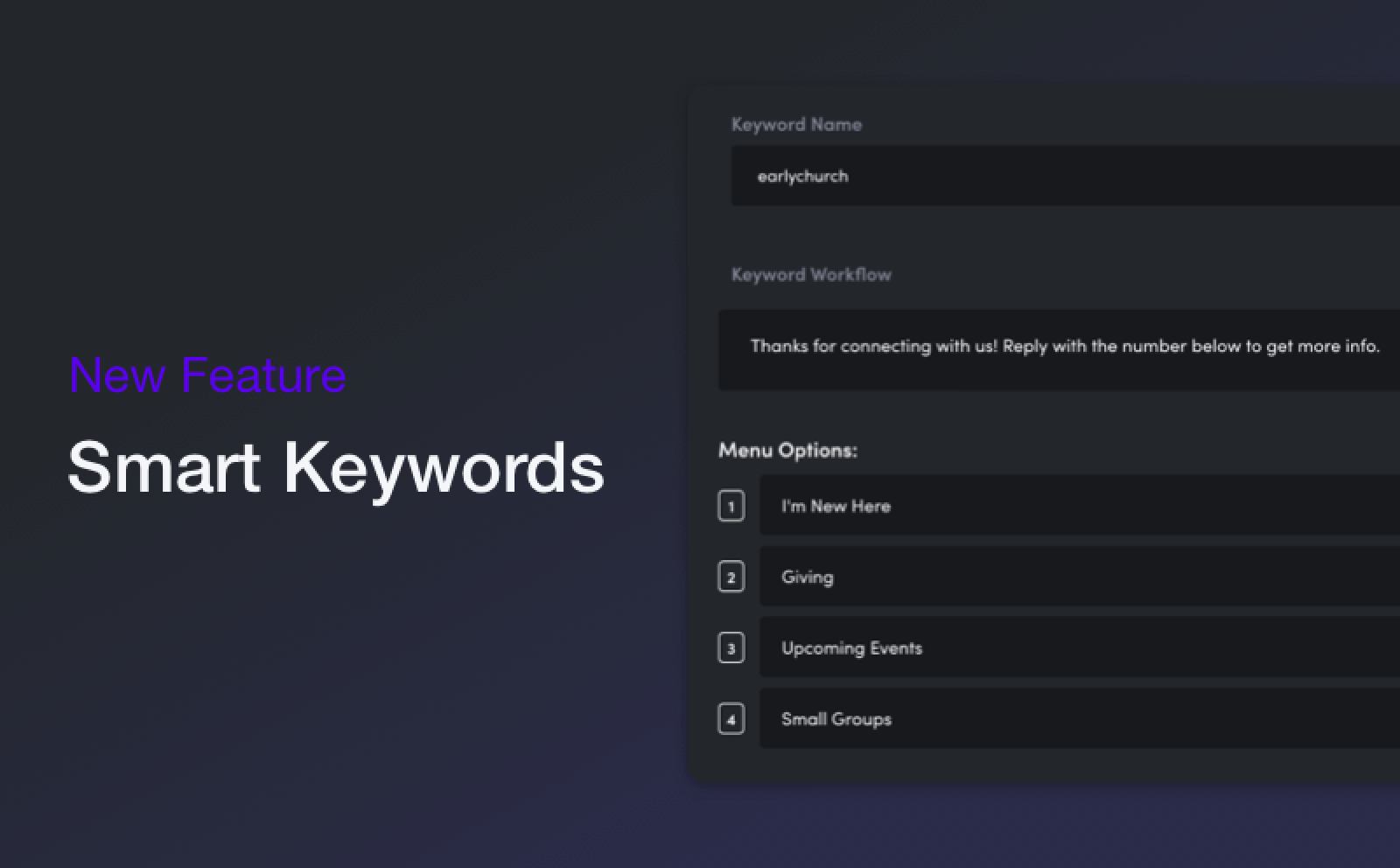The width and height of the screenshot is (1400, 868).
Task: Click the "New Feature" purple text
Action: 206,374
